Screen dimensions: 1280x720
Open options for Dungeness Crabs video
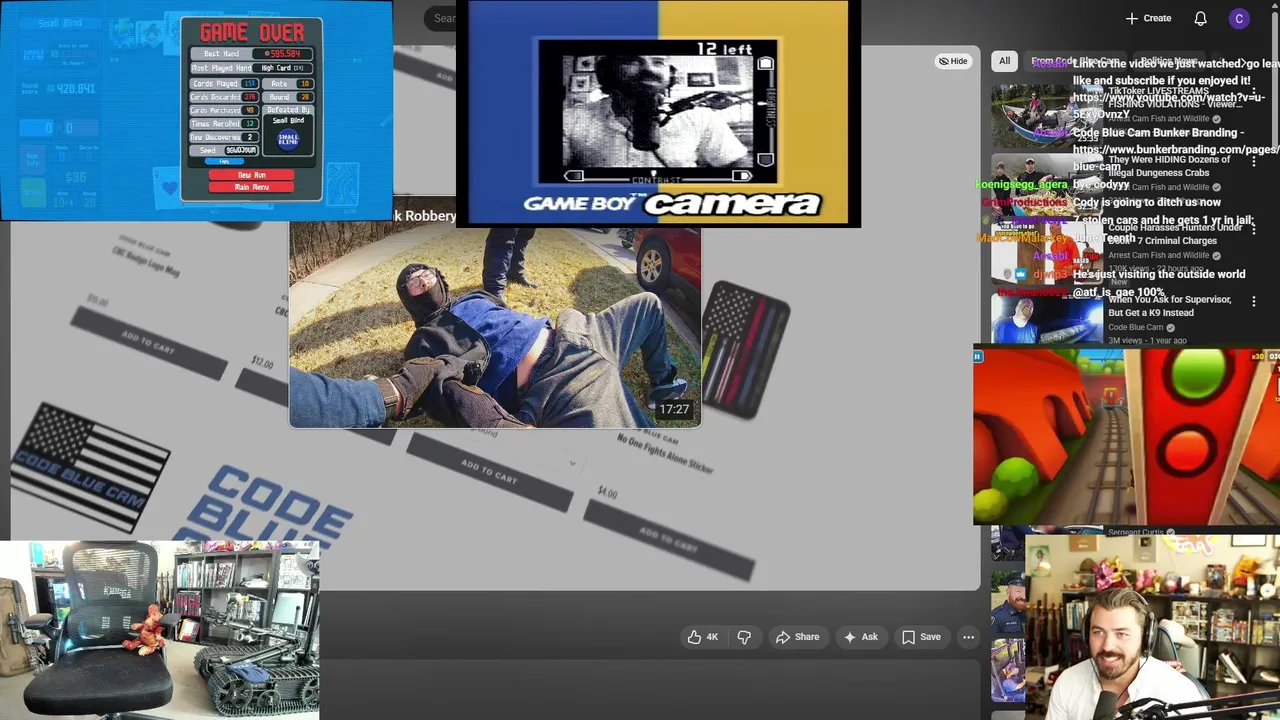tap(1254, 162)
